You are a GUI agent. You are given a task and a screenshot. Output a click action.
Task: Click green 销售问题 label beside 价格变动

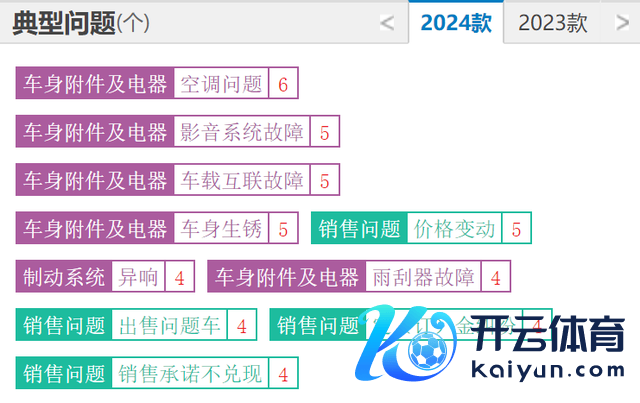click(358, 229)
